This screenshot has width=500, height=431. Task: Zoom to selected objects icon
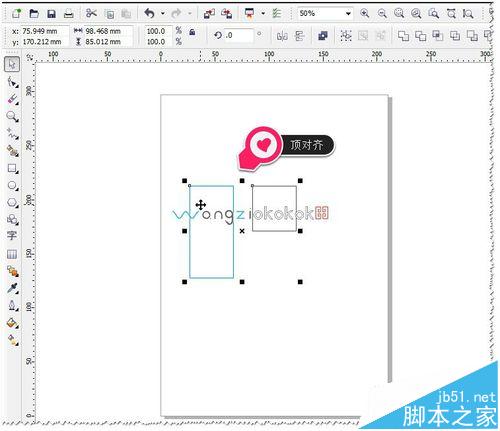pyautogui.click(x=399, y=14)
